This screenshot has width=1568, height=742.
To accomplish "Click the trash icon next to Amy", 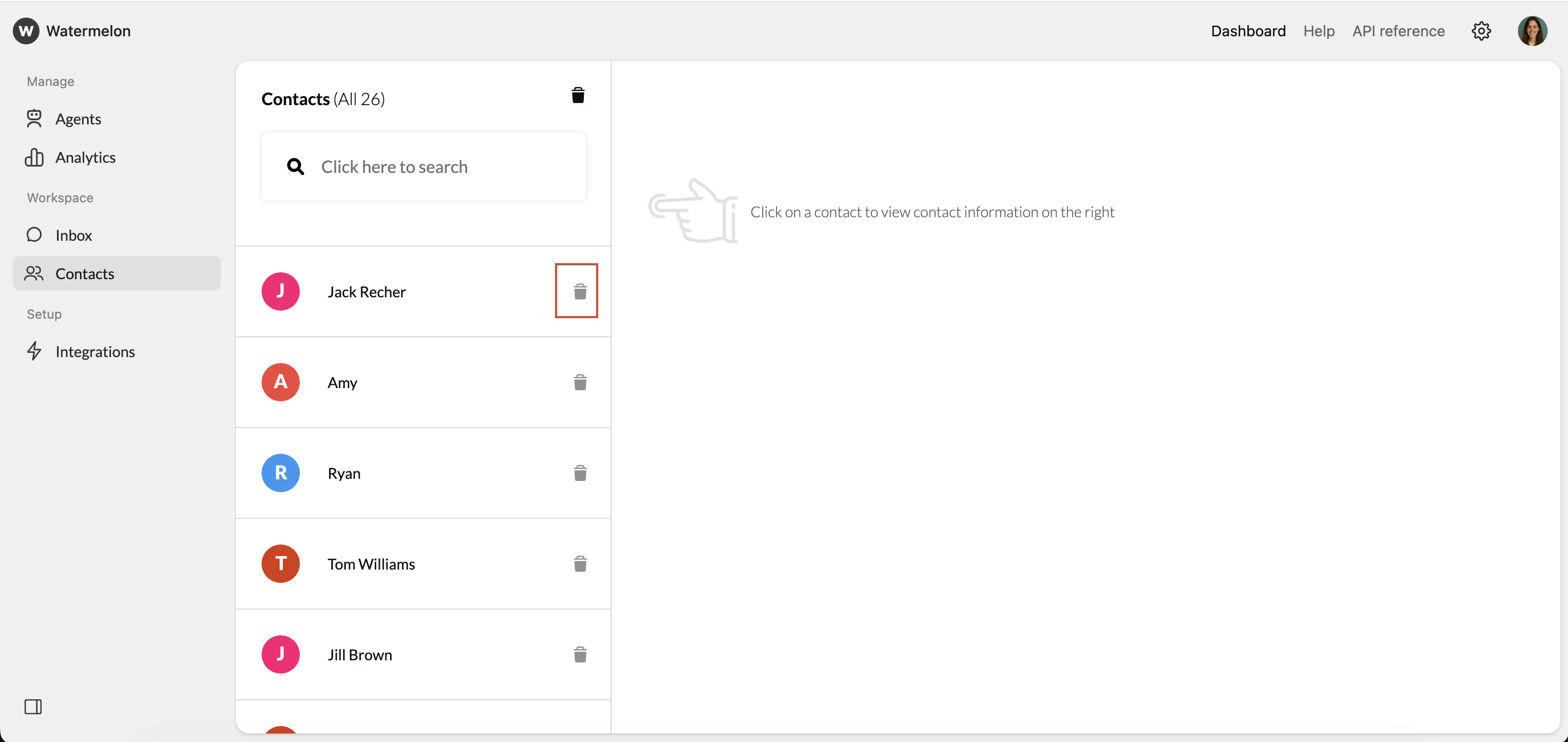I will 580,382.
